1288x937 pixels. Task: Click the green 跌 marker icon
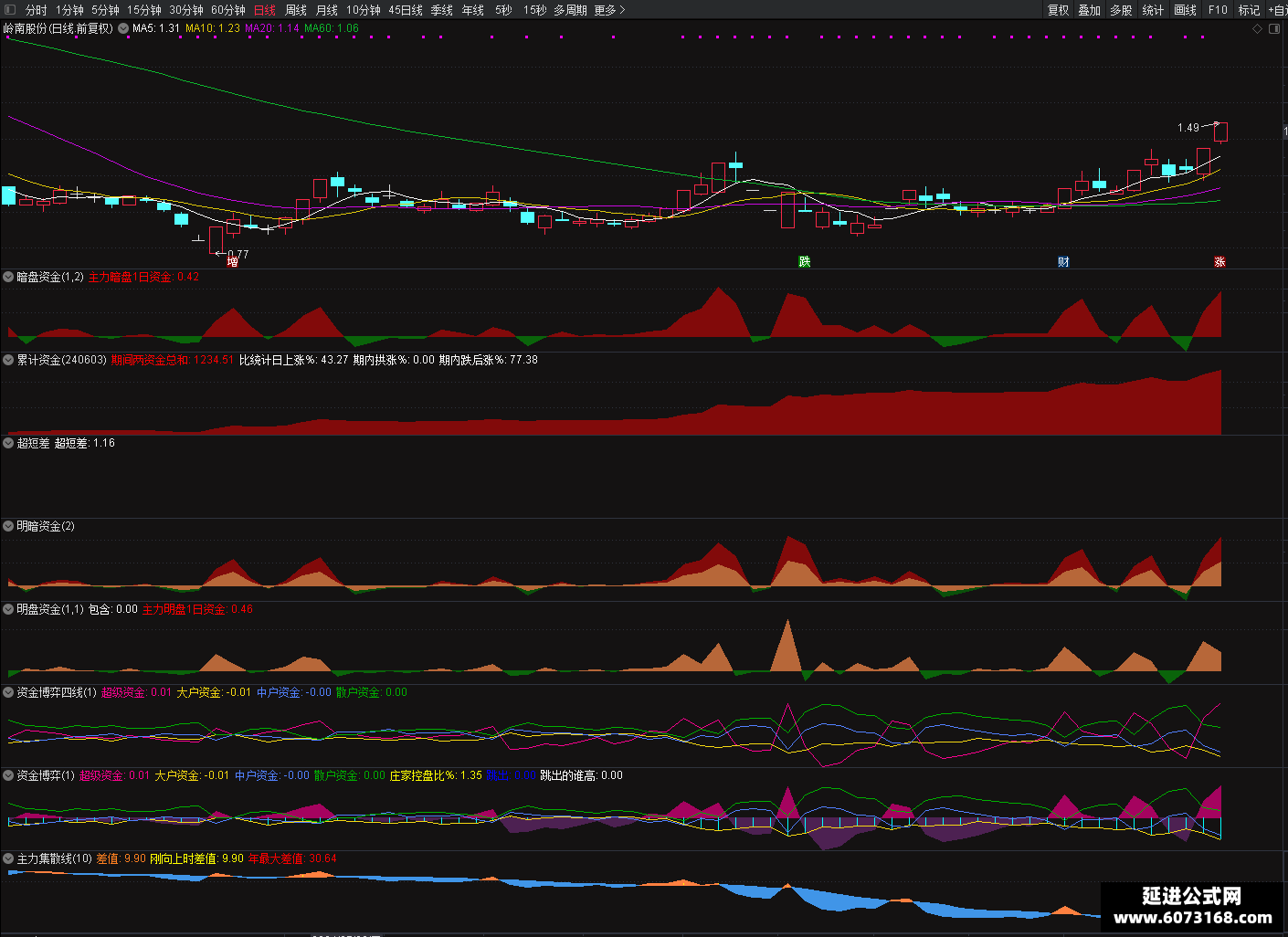pos(804,262)
